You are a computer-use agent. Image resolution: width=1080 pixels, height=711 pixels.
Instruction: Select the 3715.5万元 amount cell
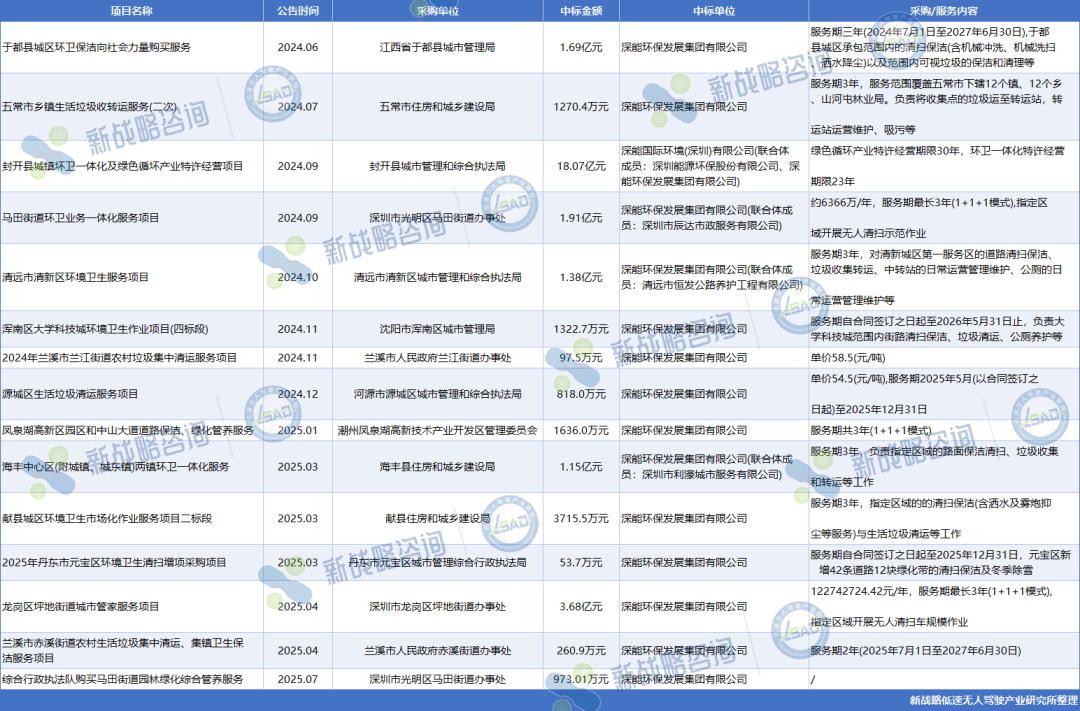[581, 519]
